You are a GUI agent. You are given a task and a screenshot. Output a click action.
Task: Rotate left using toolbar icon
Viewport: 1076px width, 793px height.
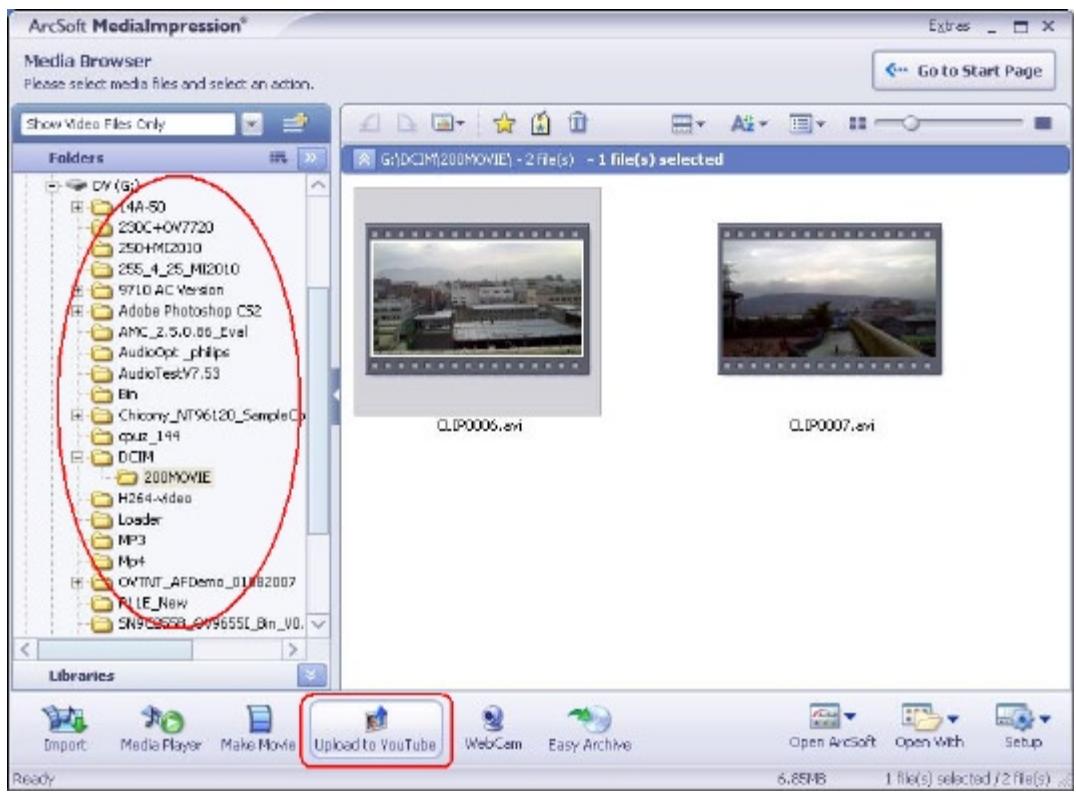[371, 123]
